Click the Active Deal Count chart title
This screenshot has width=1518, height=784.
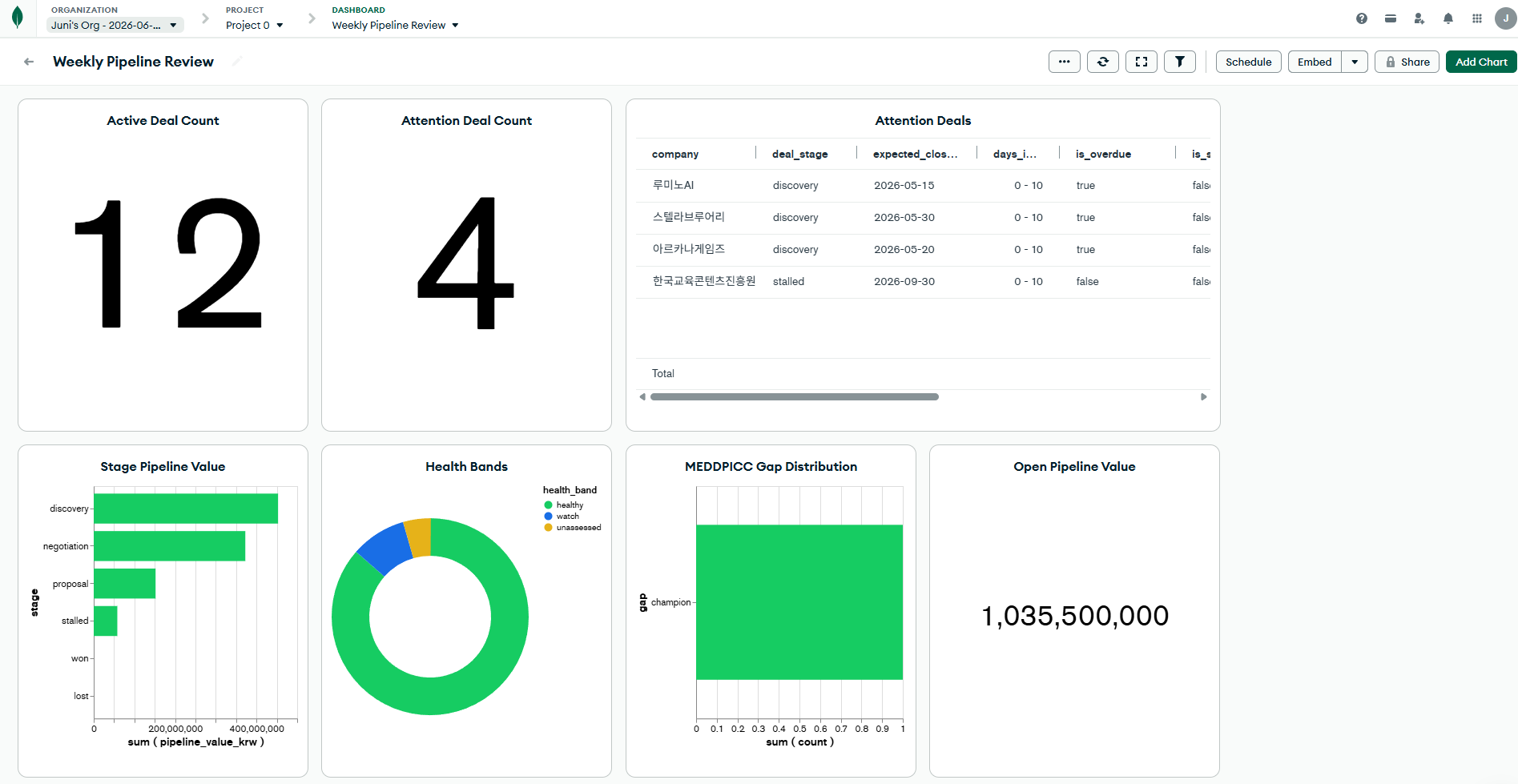click(x=163, y=120)
